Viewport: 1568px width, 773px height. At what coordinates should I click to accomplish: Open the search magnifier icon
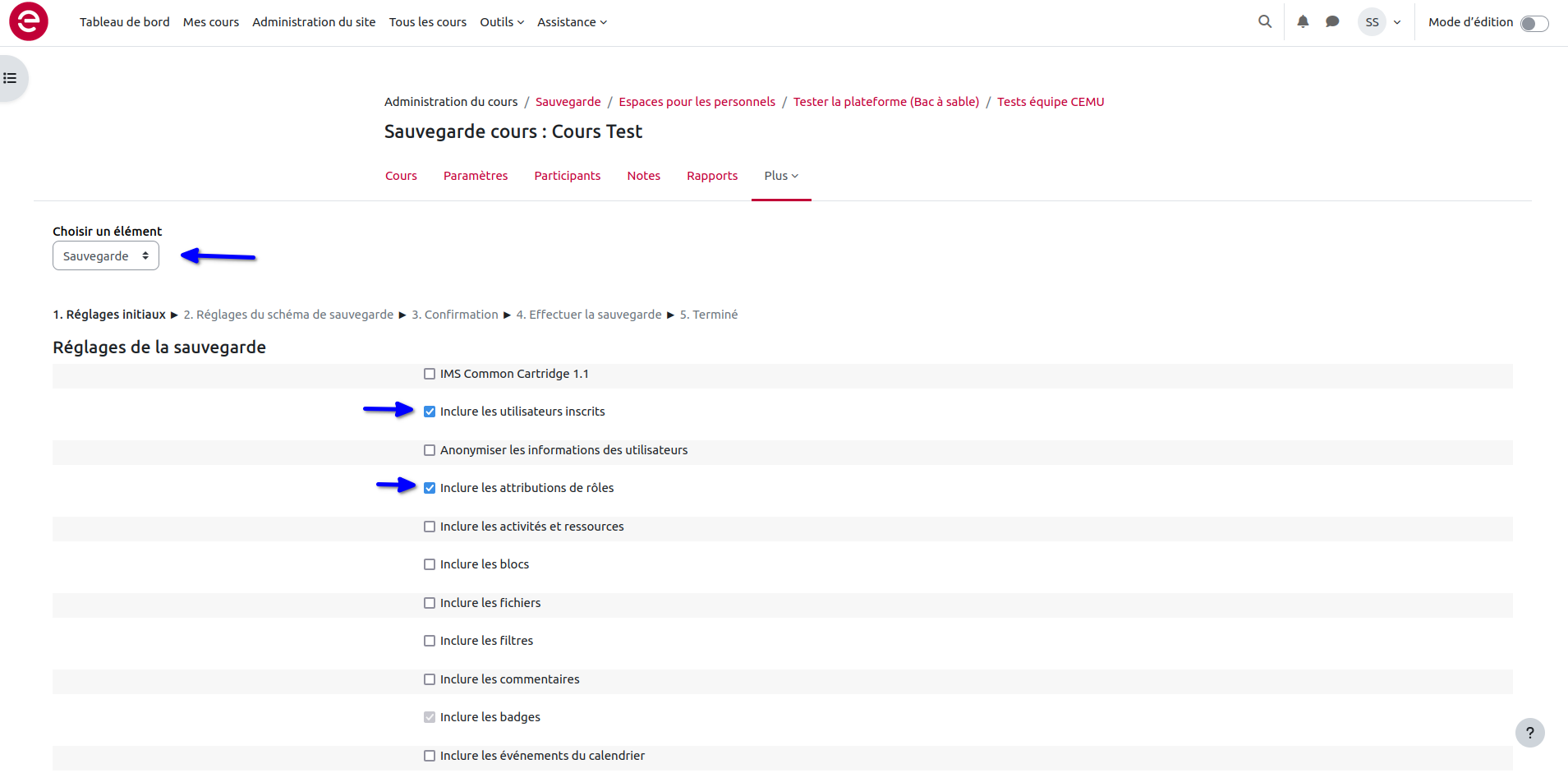[1265, 22]
